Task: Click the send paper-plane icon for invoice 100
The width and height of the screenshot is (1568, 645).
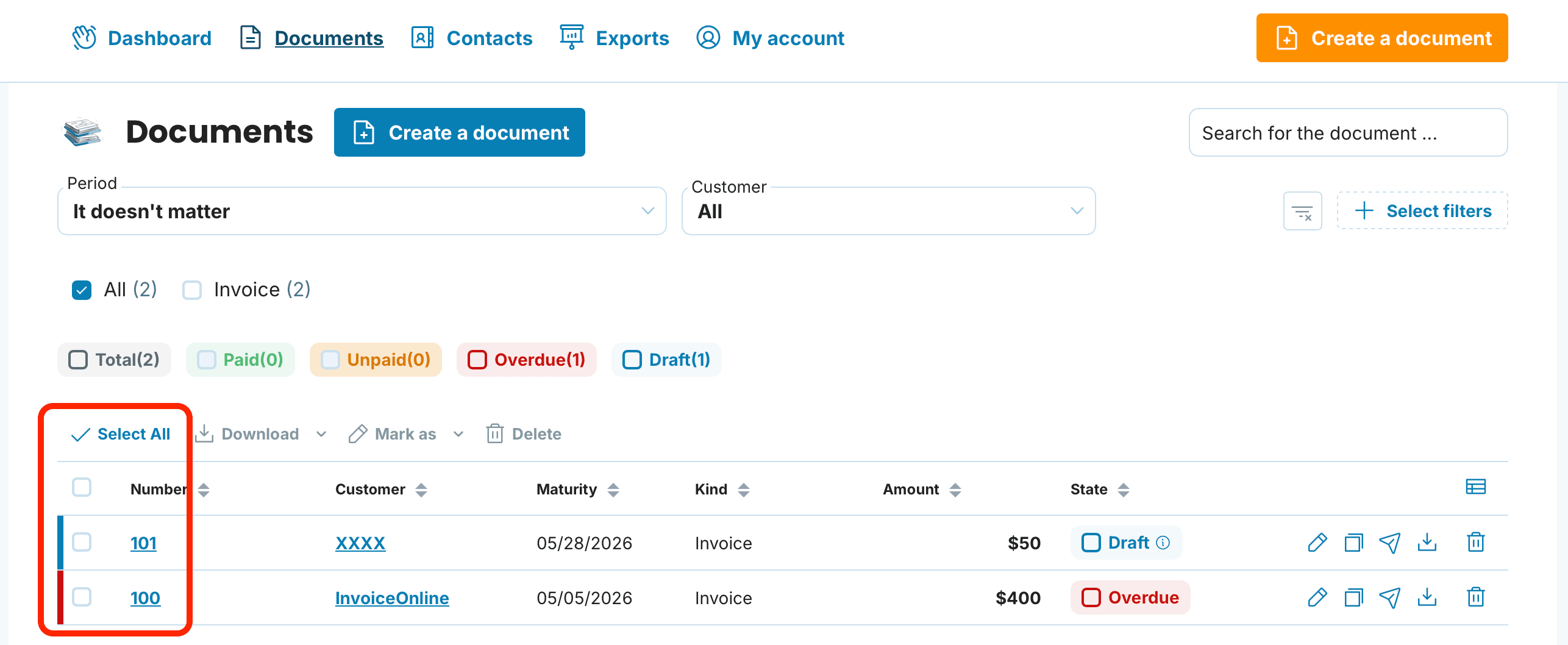Action: 1390,597
